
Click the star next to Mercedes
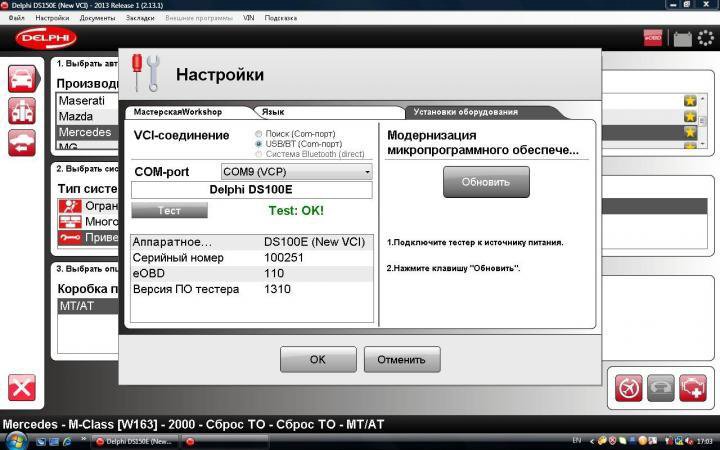[690, 132]
